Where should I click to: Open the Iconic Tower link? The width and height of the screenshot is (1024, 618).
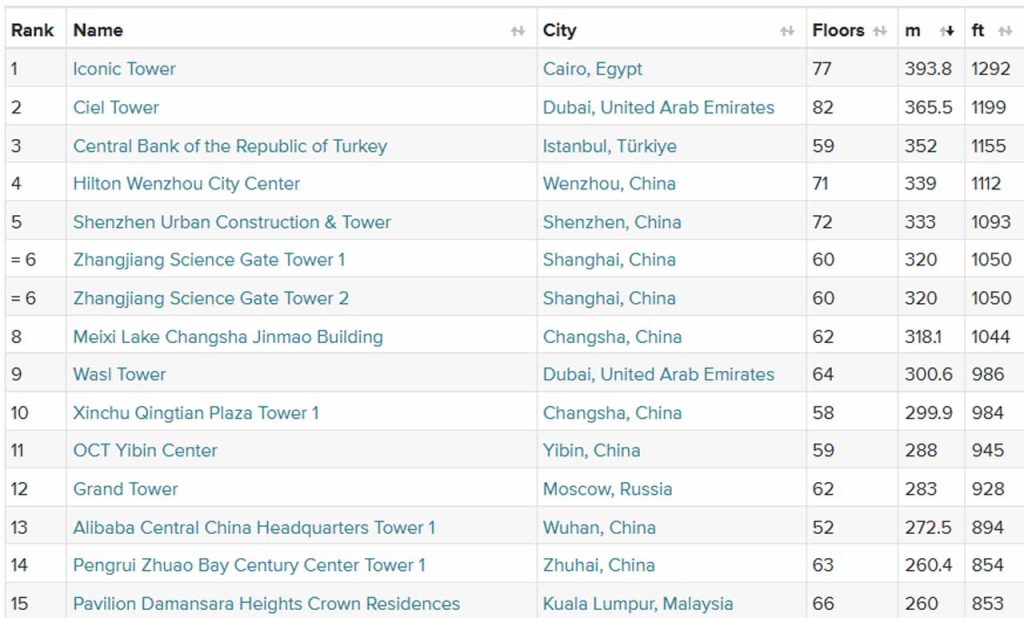pyautogui.click(x=124, y=69)
